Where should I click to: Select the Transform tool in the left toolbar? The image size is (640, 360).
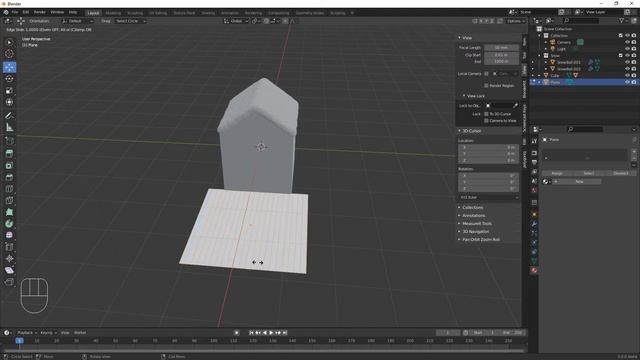[9, 102]
